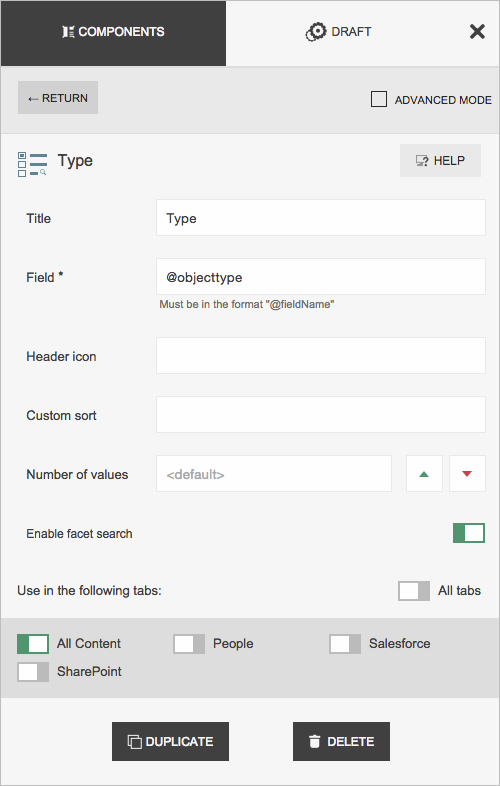Increase number of values with green arrow
500x786 pixels.
(424, 474)
